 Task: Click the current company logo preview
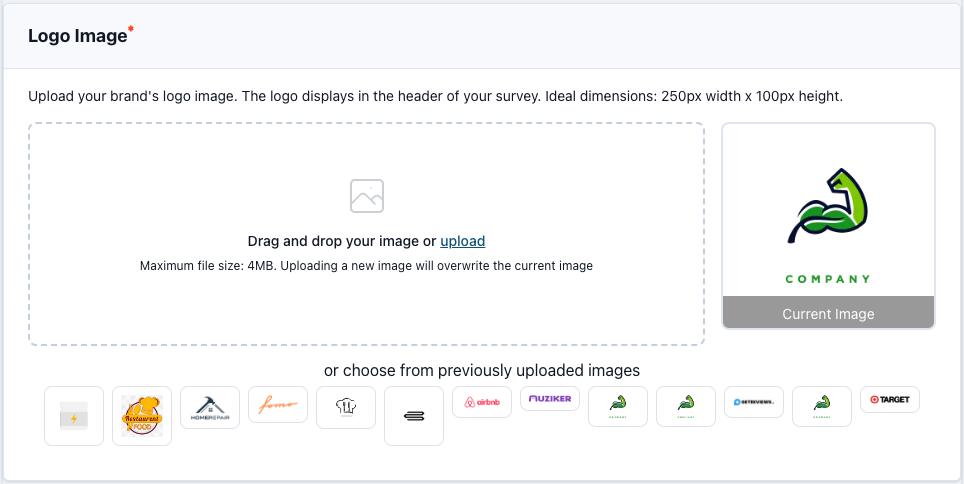828,218
